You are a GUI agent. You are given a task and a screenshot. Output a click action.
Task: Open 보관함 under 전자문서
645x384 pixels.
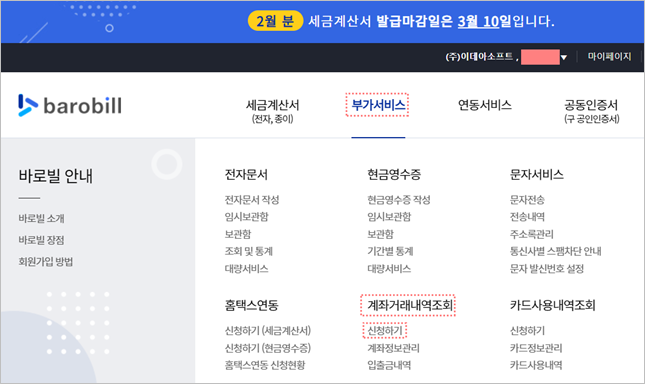238,234
